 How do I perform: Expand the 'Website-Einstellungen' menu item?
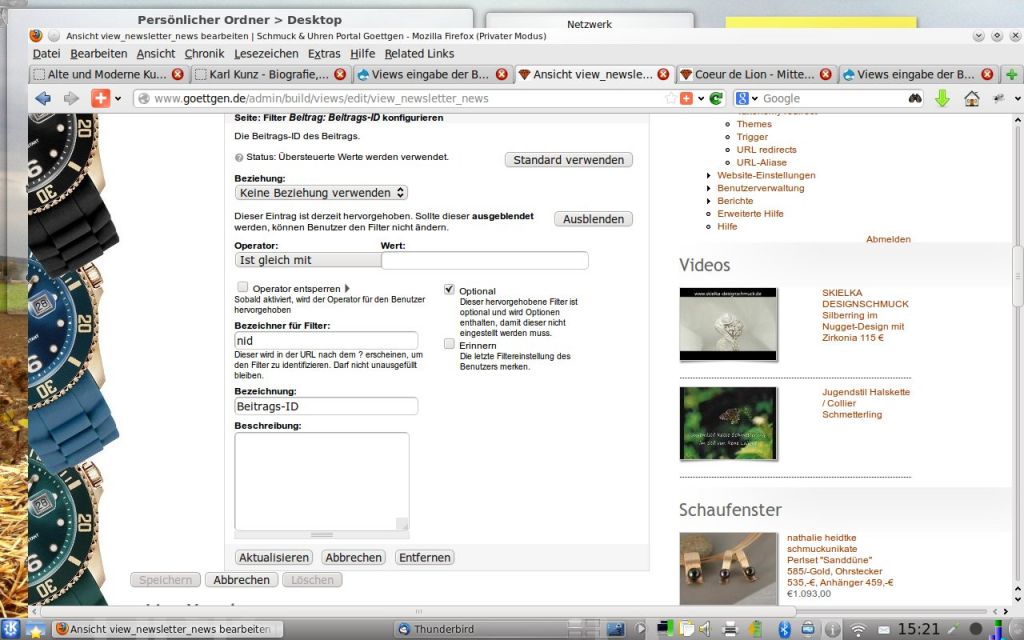765,175
